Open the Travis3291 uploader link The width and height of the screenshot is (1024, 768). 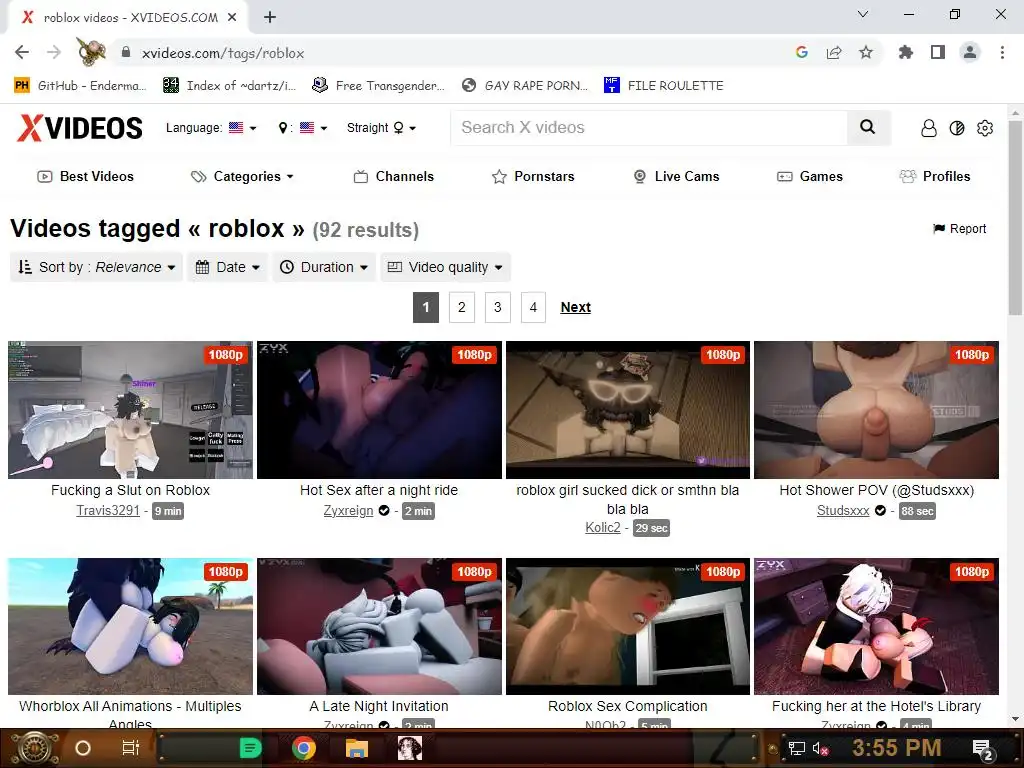108,510
